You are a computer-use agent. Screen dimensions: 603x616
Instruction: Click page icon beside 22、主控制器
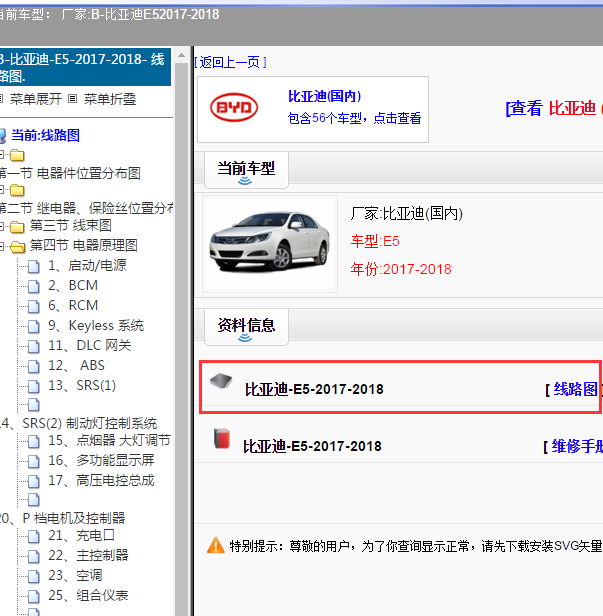pyautogui.click(x=34, y=556)
